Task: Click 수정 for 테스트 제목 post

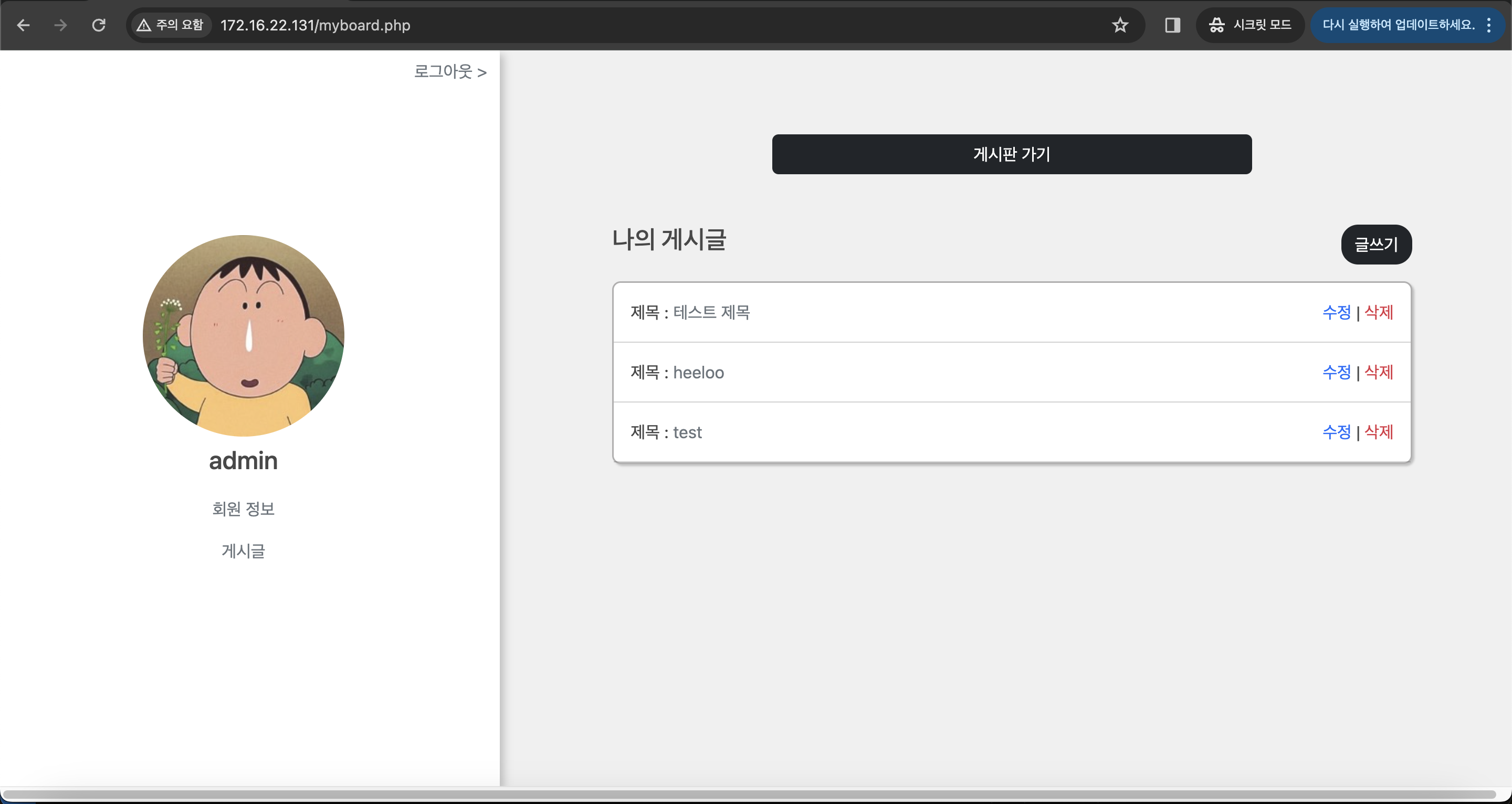Action: tap(1337, 312)
